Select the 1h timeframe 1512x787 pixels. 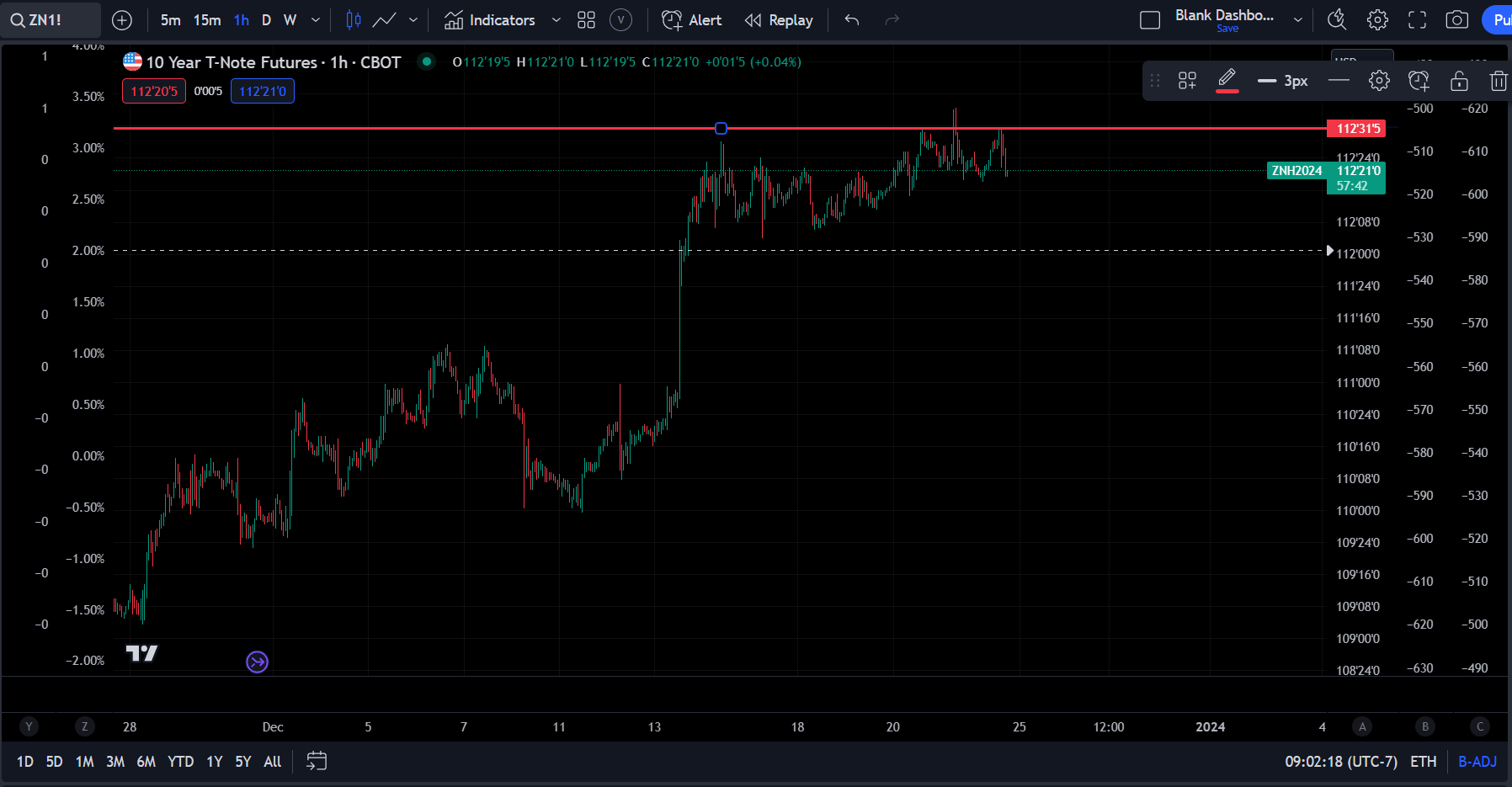click(x=242, y=20)
